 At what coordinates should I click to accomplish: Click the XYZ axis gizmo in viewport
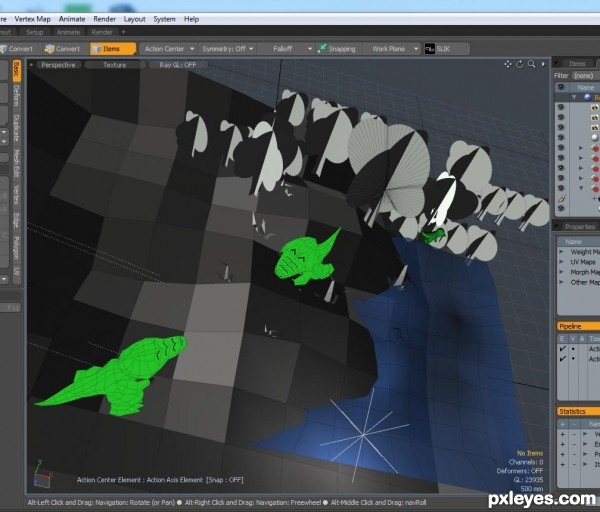[42, 475]
